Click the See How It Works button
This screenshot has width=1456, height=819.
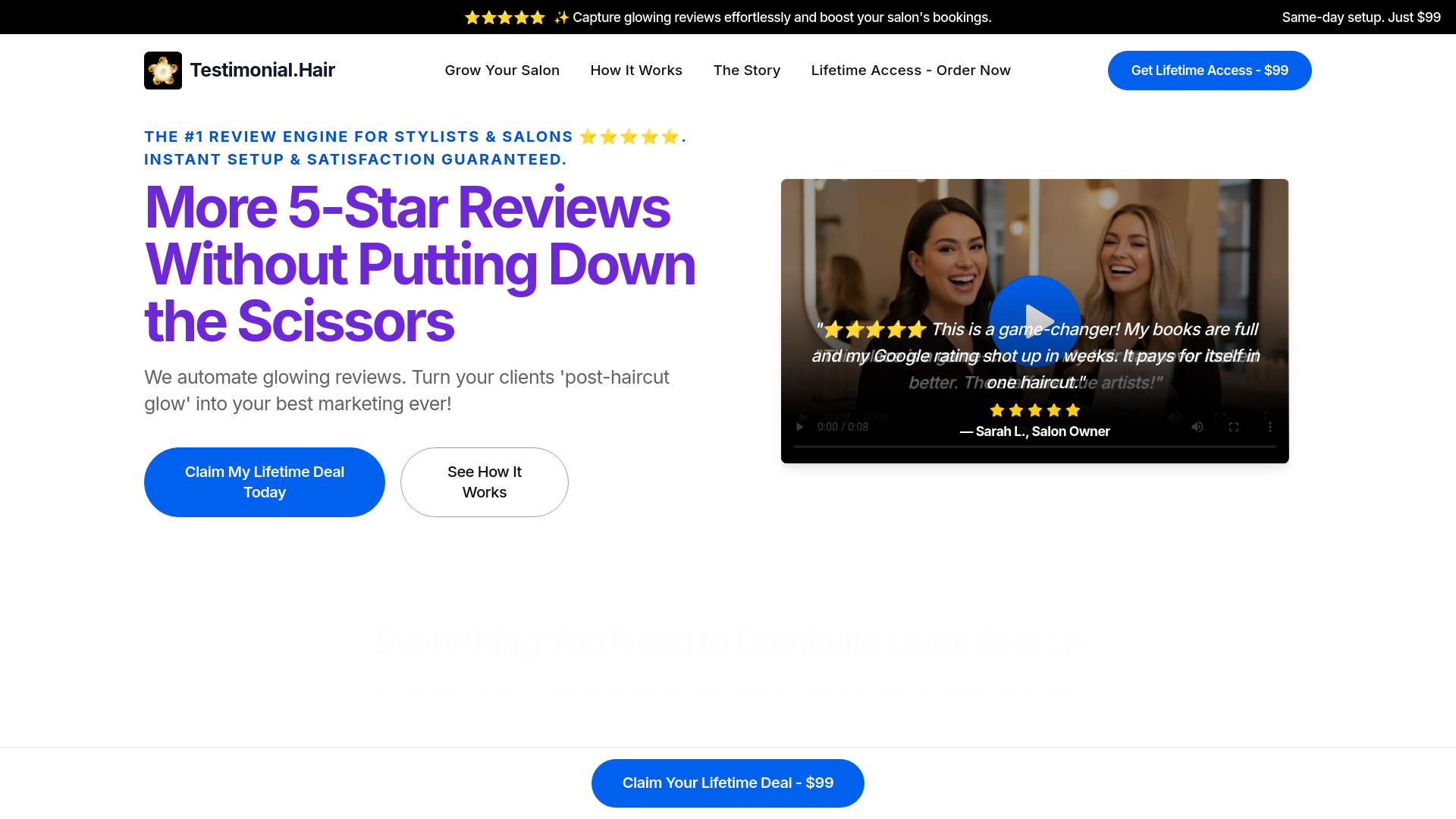pos(484,482)
